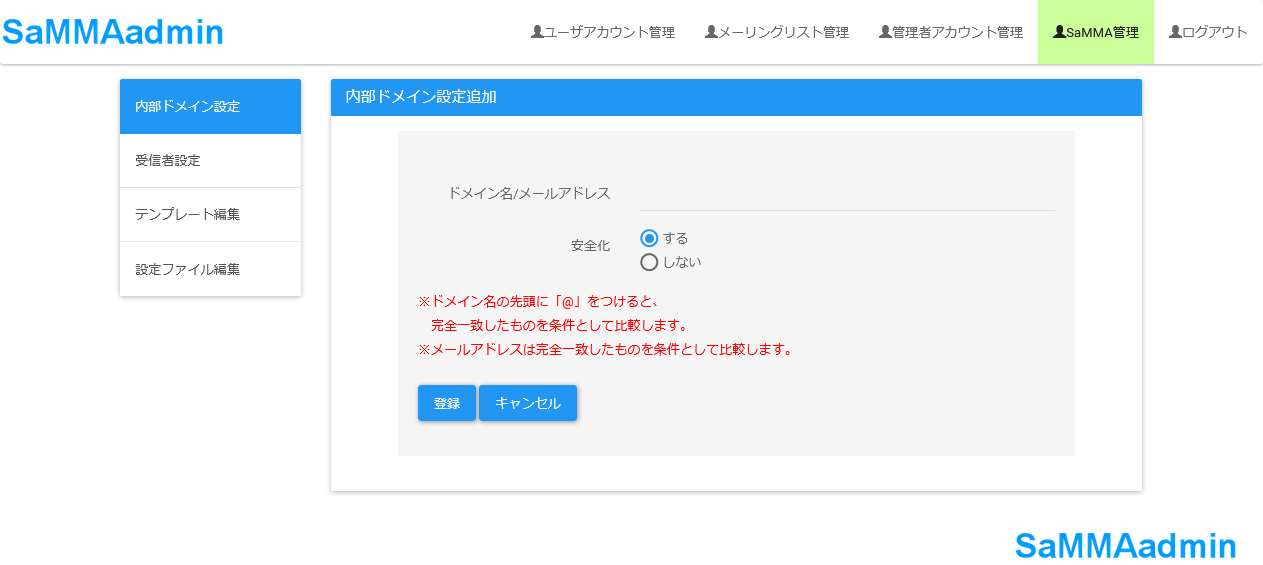Open the ユーザアカウント管理 menu

(603, 32)
